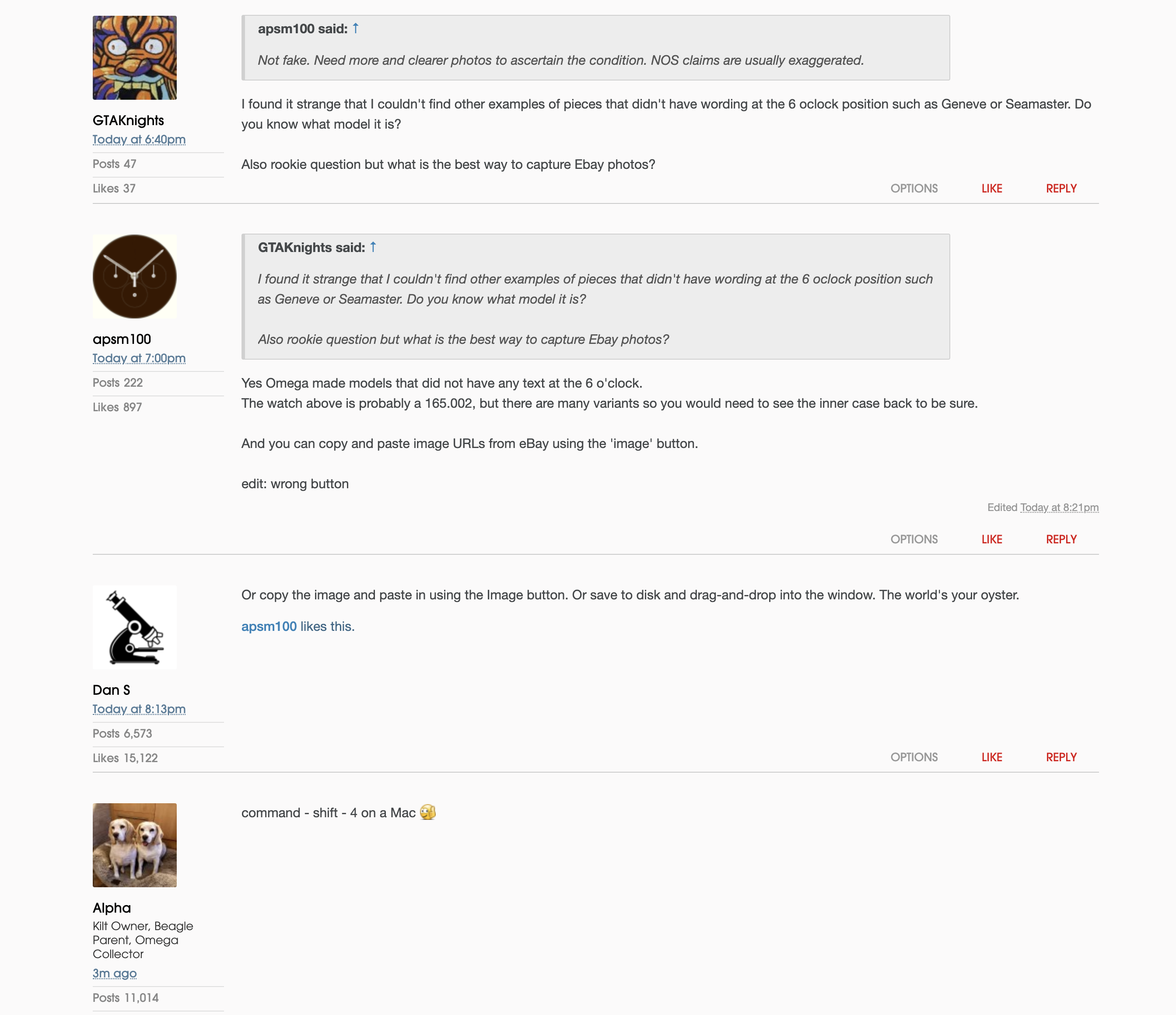Reply to Dan S's post
This screenshot has height=1015, width=1176.
(1061, 757)
